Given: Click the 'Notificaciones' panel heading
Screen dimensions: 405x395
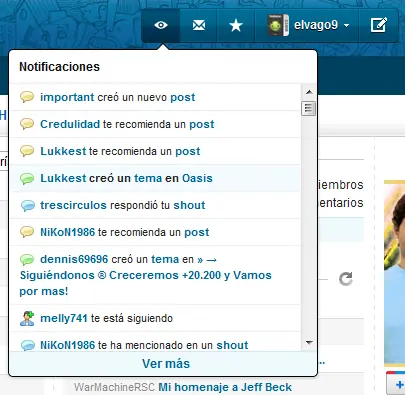Looking at the screenshot, I should click(59, 67).
